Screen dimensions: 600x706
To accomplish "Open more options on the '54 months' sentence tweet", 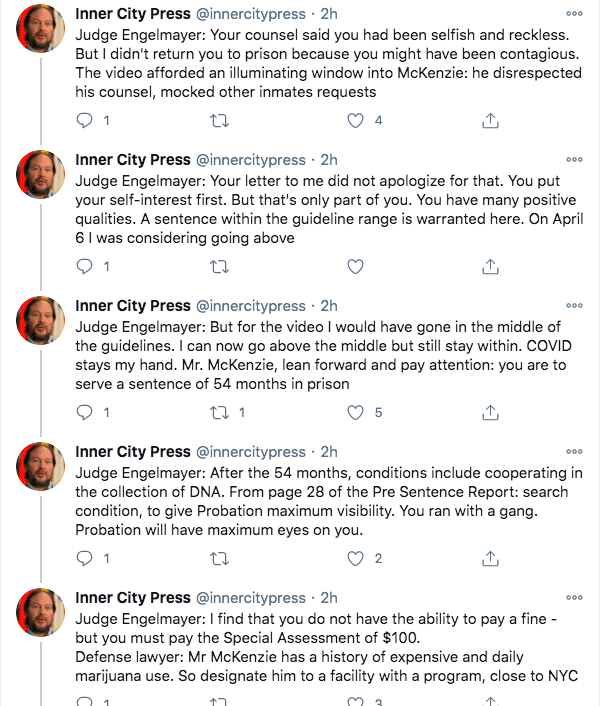I will coord(574,305).
